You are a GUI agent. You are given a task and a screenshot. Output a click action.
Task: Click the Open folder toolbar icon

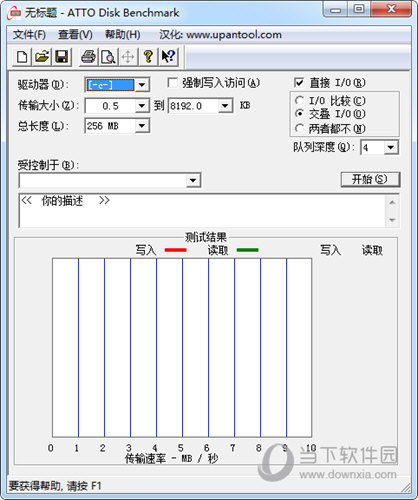click(42, 57)
